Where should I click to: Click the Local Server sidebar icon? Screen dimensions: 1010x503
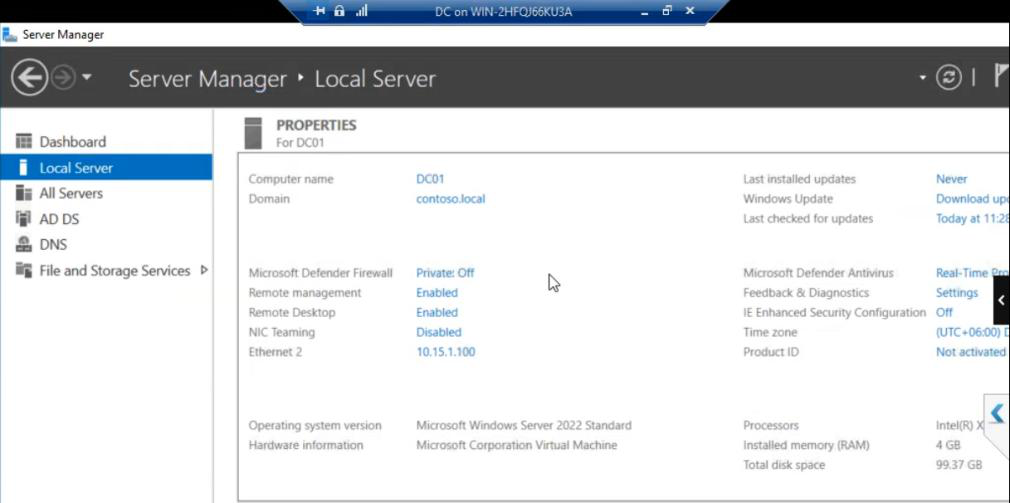[x=24, y=167]
